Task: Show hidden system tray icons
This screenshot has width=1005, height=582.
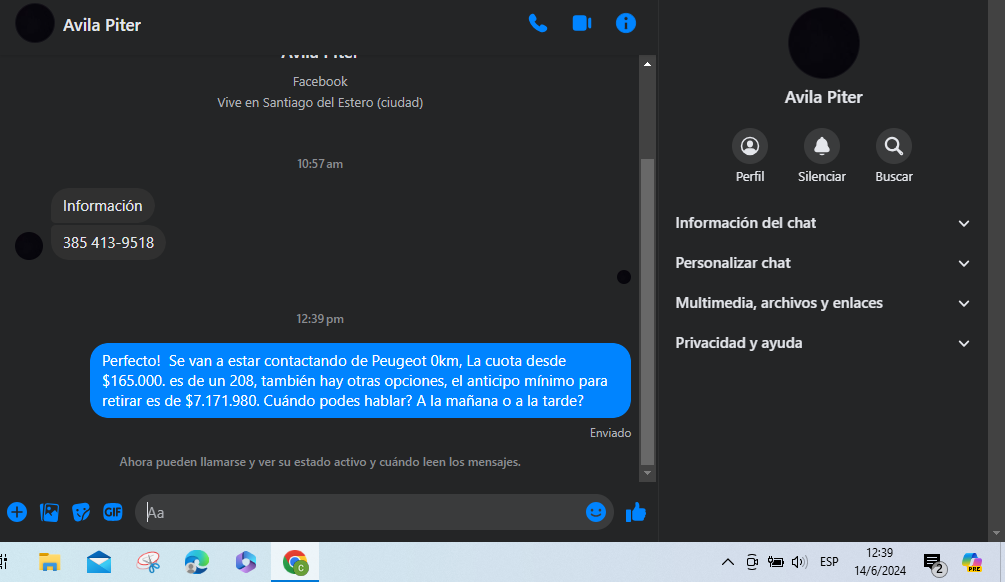Action: 727,562
